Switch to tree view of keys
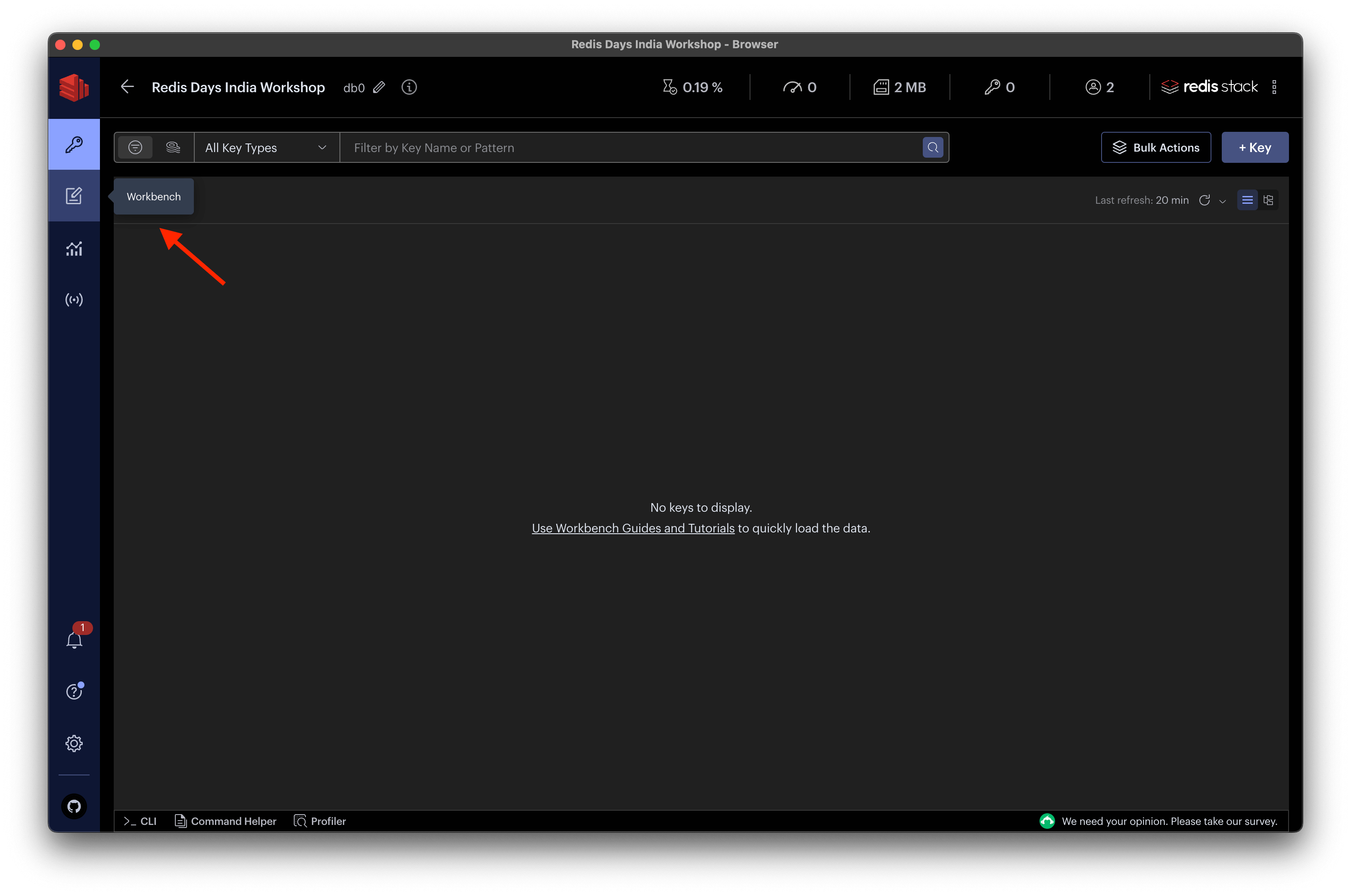 1268,200
